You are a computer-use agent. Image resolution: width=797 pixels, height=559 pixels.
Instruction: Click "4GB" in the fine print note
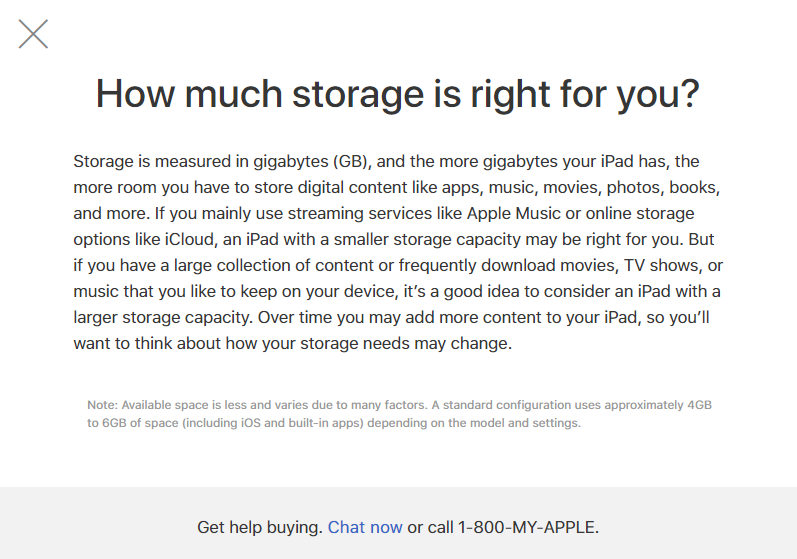pyautogui.click(x=699, y=405)
